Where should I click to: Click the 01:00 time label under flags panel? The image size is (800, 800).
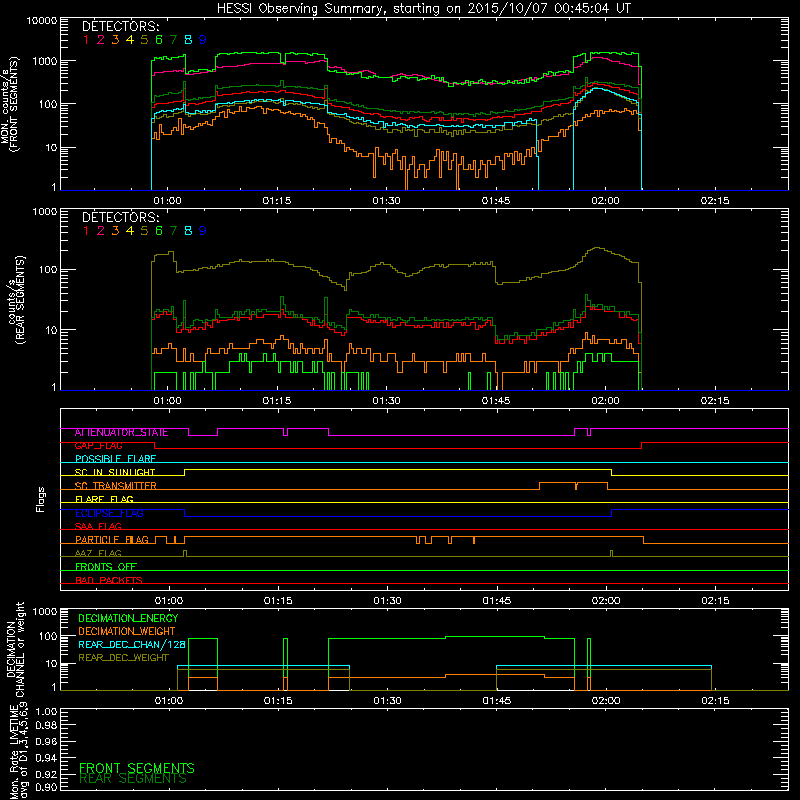coord(169,601)
